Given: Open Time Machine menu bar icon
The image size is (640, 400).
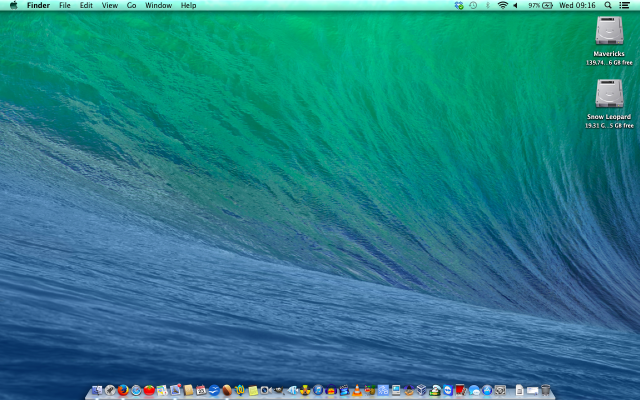Looking at the screenshot, I should click(x=473, y=5).
